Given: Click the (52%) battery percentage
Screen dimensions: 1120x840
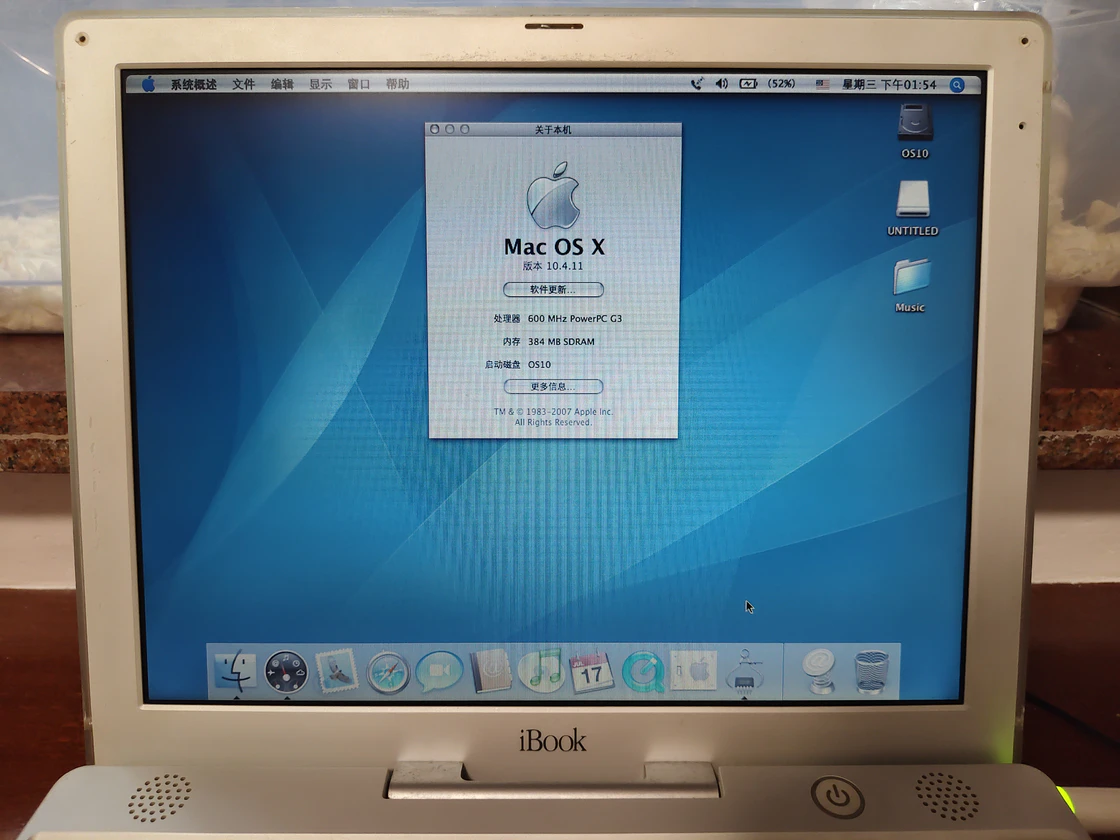Looking at the screenshot, I should coord(781,84).
